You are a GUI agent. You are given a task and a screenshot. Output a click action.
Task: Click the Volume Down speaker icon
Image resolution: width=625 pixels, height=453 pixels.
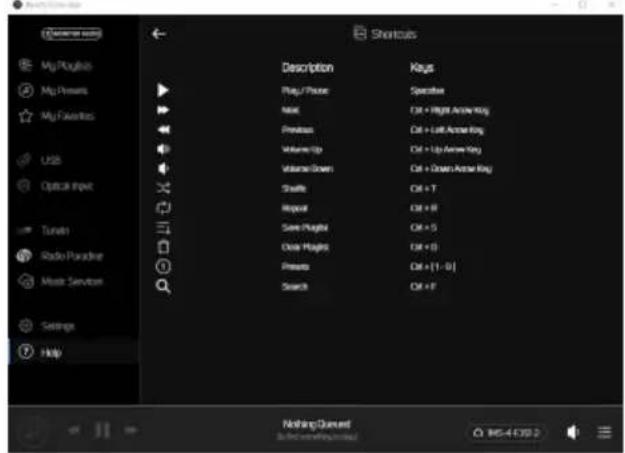(x=163, y=168)
